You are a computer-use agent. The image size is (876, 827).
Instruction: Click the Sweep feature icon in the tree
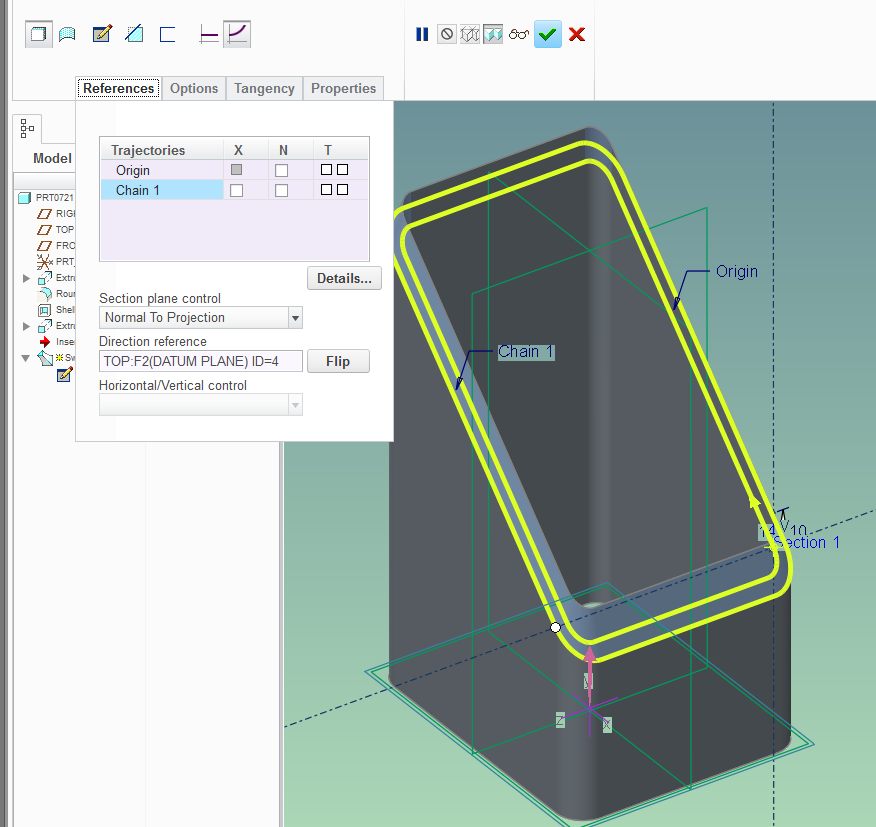[45, 358]
